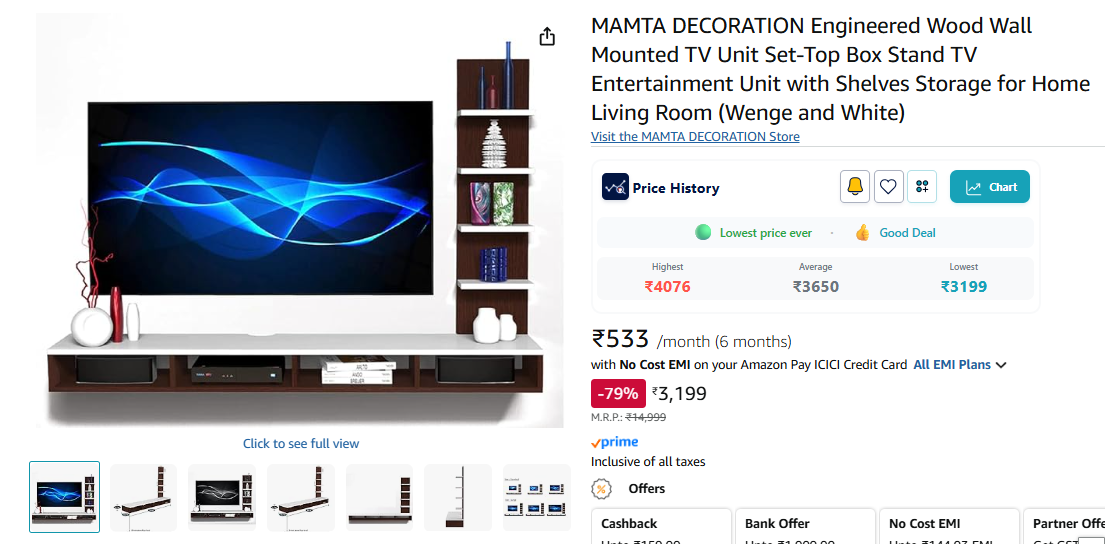Viewport: 1116px width, 544px height.
Task: Click the green Lowest price ever indicator
Action: (x=703, y=233)
